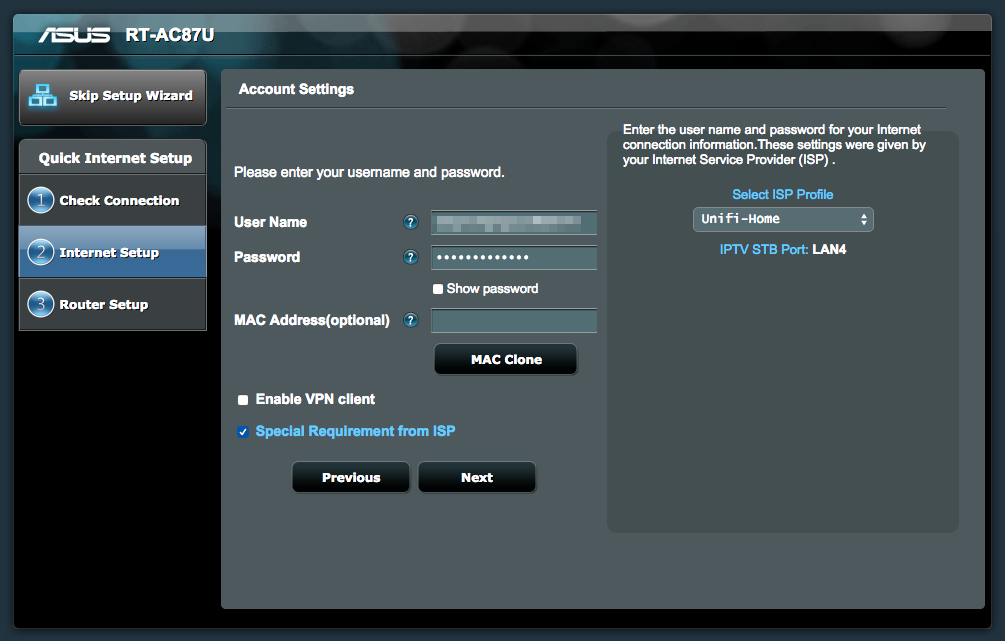Click the Show password label
1005x641 pixels.
point(492,289)
